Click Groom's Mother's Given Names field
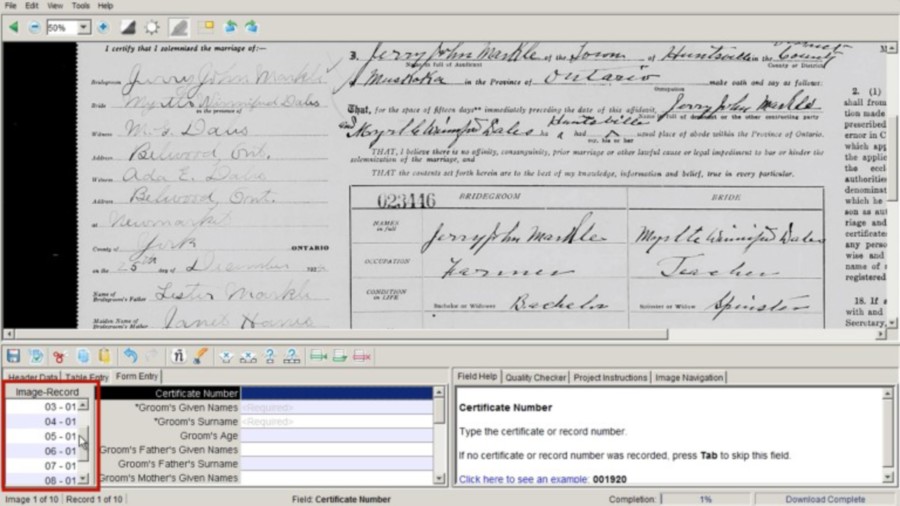This screenshot has height=506, width=900. pyautogui.click(x=336, y=477)
